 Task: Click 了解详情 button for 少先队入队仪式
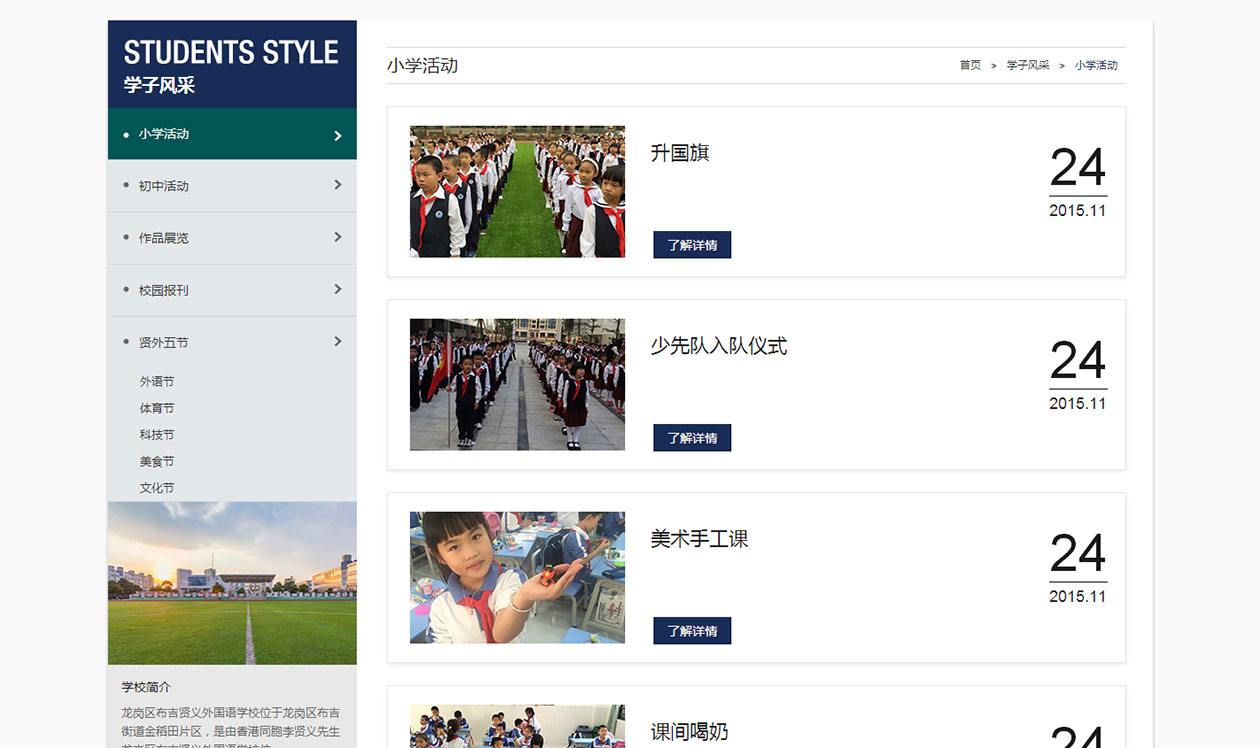tap(692, 438)
